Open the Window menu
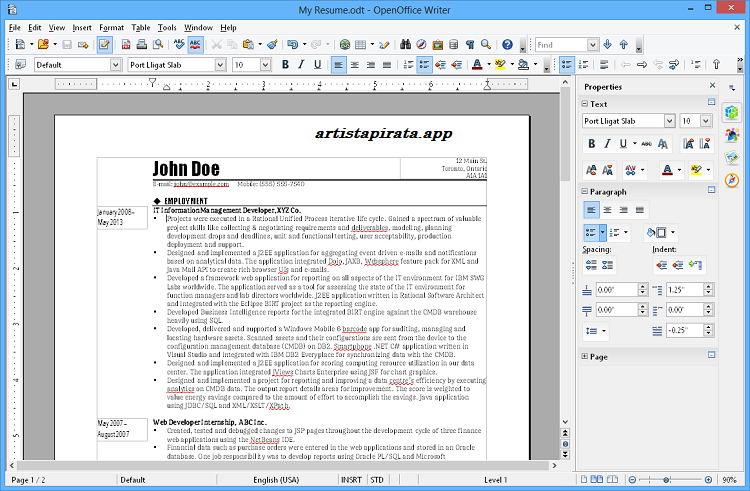750x491 pixels. tap(198, 27)
